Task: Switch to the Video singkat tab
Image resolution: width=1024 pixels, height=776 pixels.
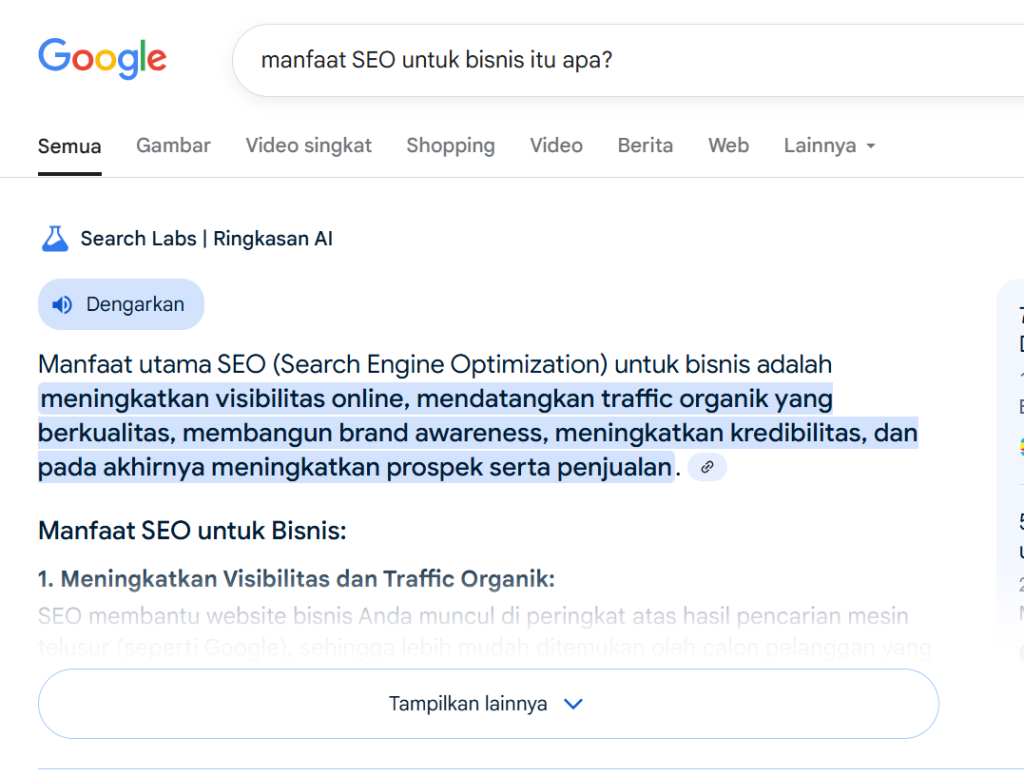Action: (308, 145)
